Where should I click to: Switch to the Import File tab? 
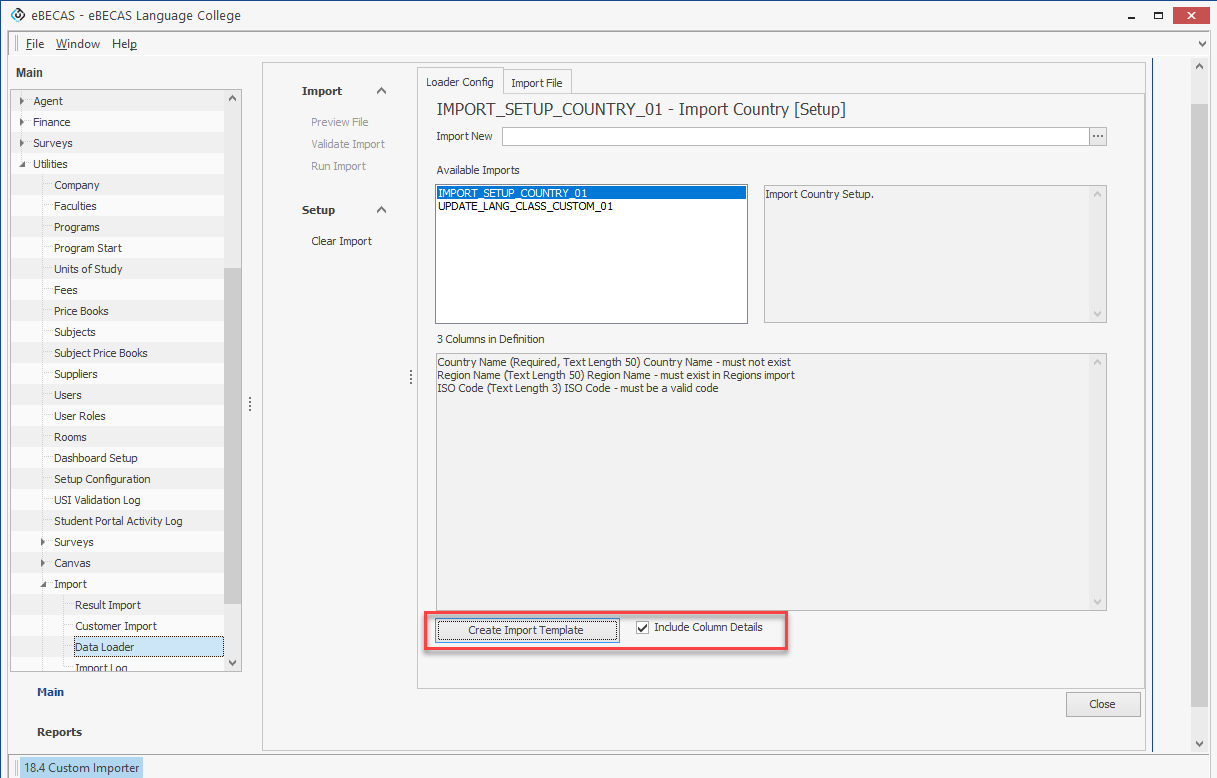point(536,83)
